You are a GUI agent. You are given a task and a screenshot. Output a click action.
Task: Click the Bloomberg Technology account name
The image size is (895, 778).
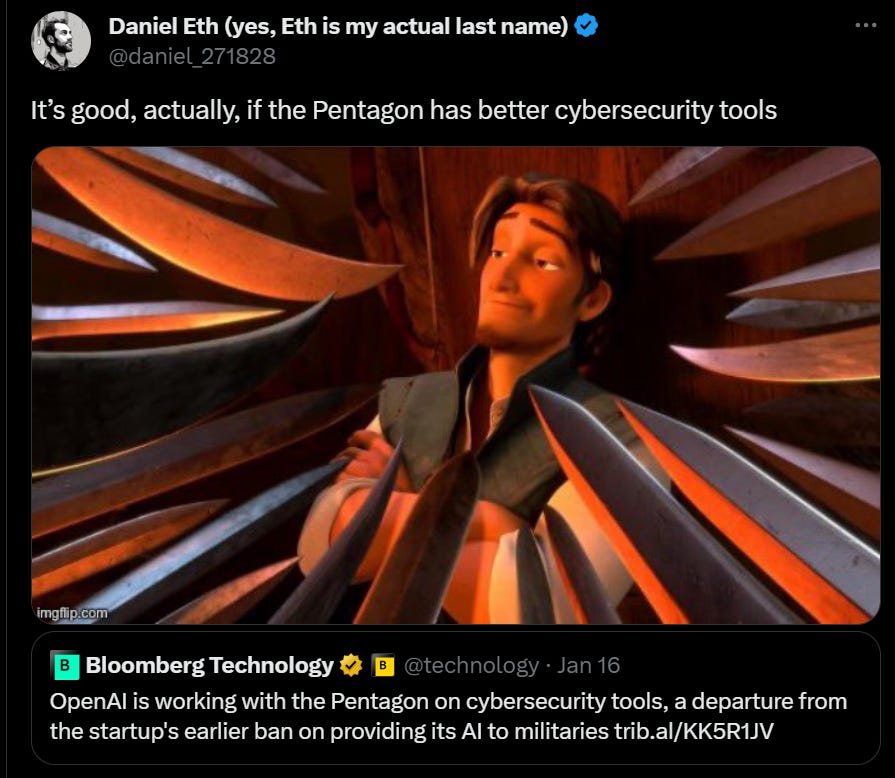(x=209, y=665)
